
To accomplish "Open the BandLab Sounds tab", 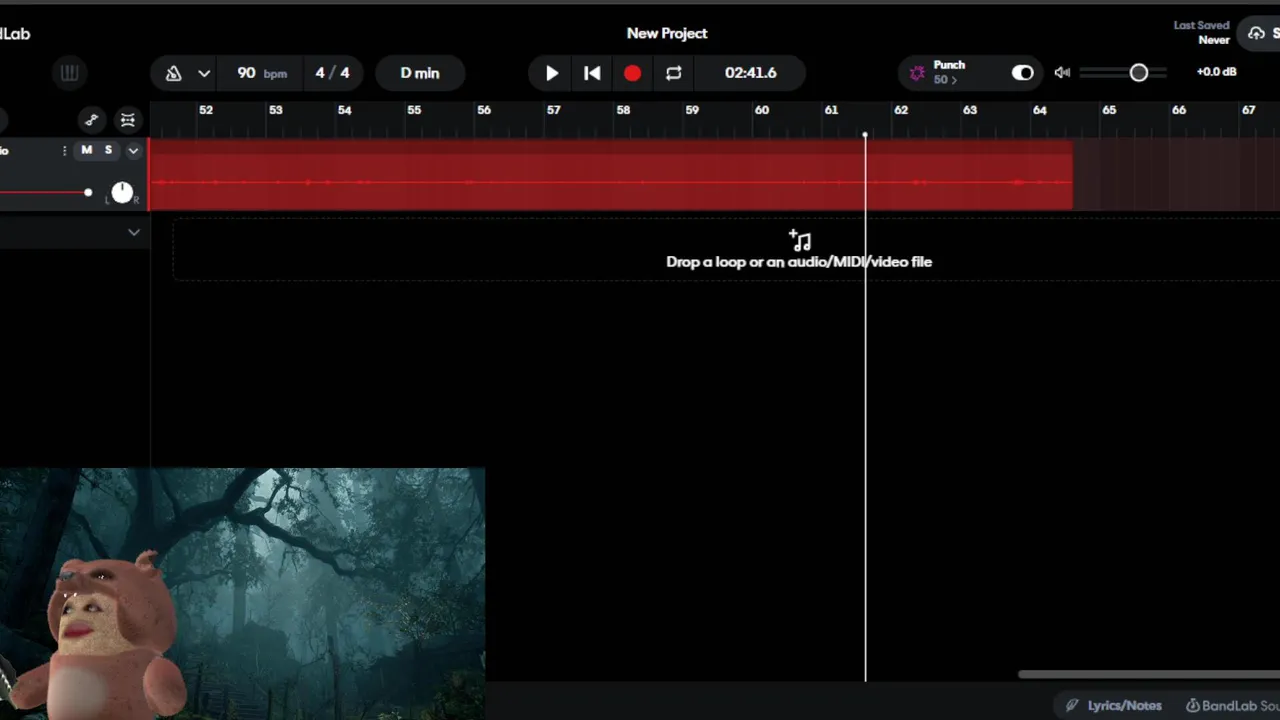I will (x=1232, y=705).
